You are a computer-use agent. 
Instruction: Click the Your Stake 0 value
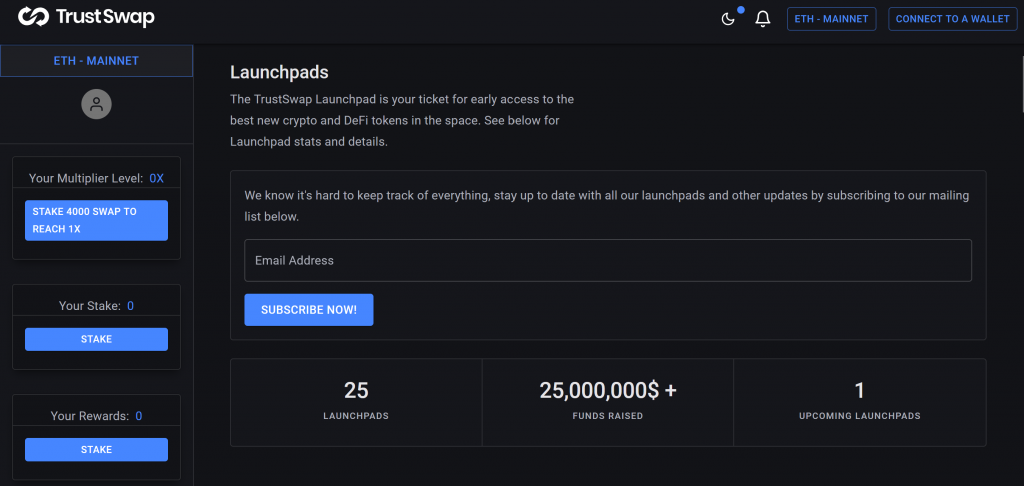(131, 306)
